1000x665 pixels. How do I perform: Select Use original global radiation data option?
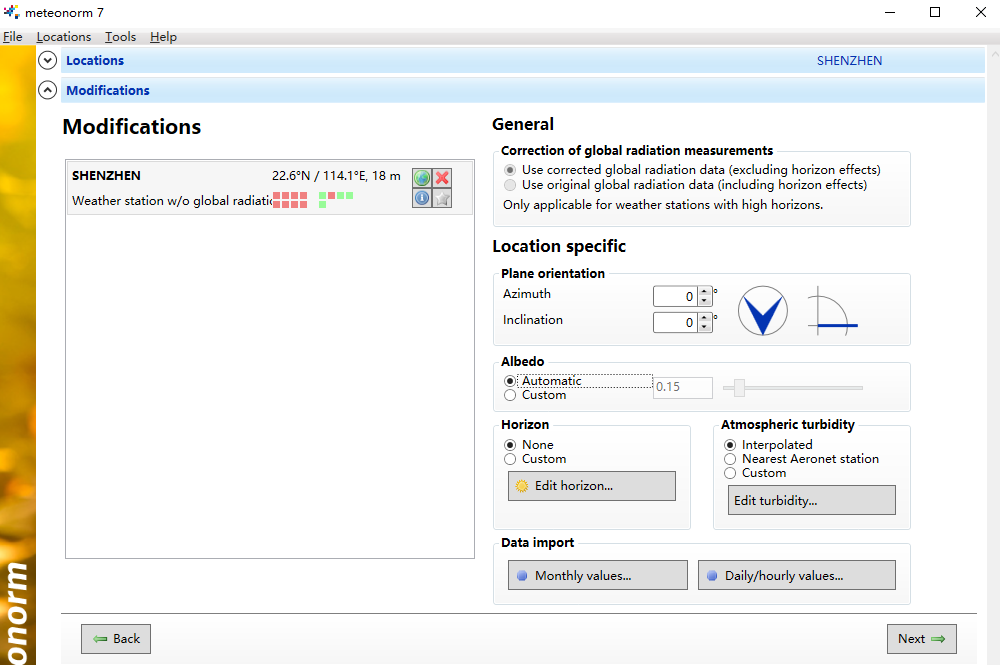(x=511, y=185)
